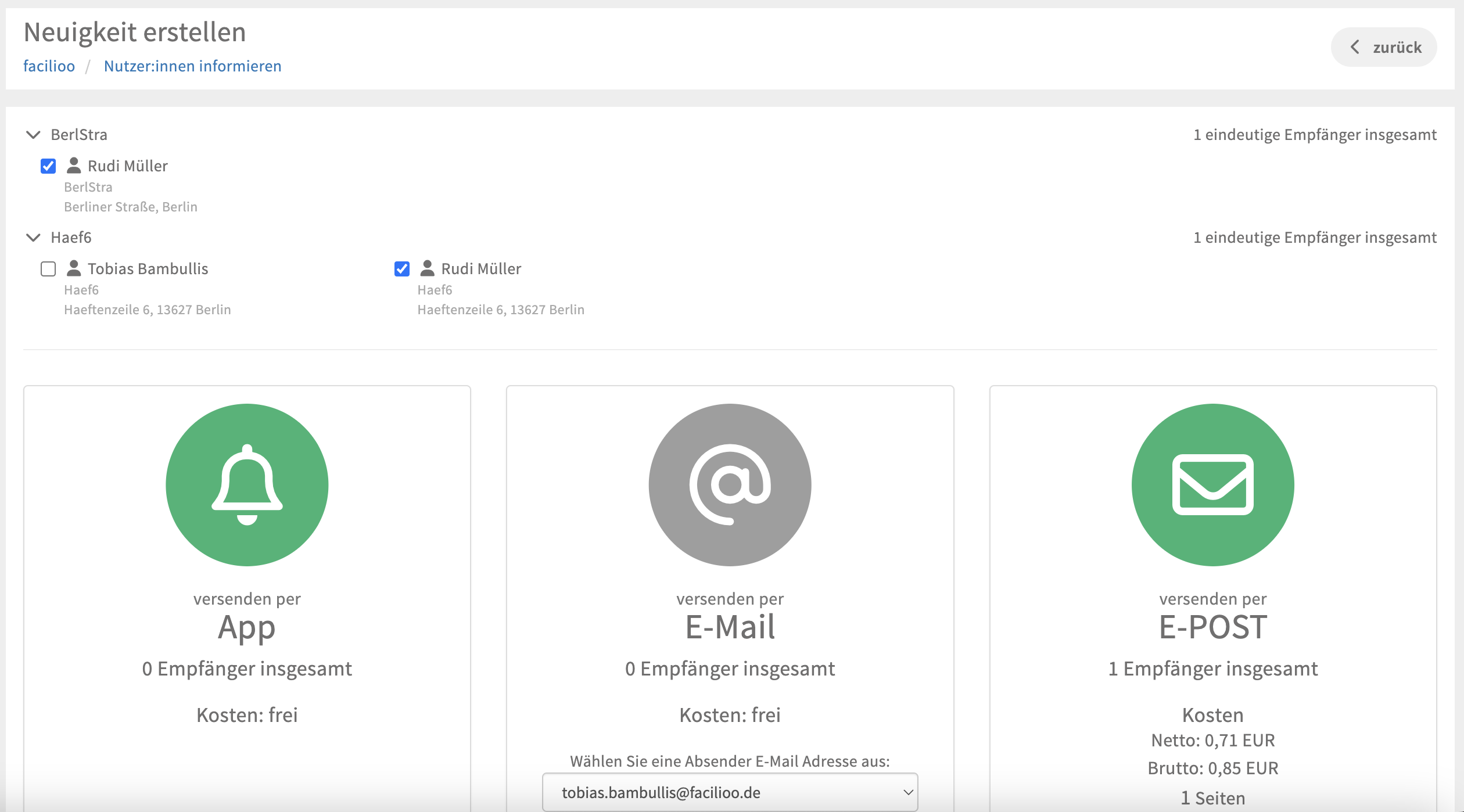1464x812 pixels.
Task: Open the facilioo breadcrumb link
Action: pyautogui.click(x=49, y=66)
